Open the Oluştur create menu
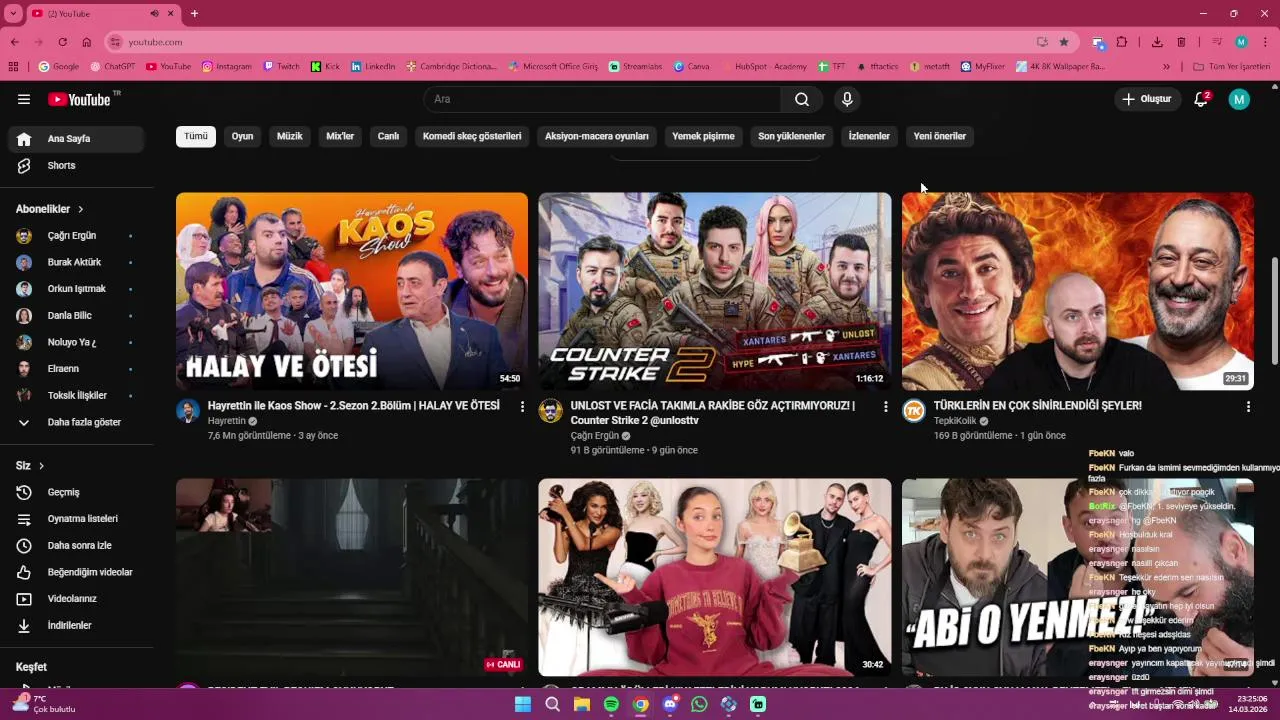The height and width of the screenshot is (720, 1280). (x=1146, y=99)
